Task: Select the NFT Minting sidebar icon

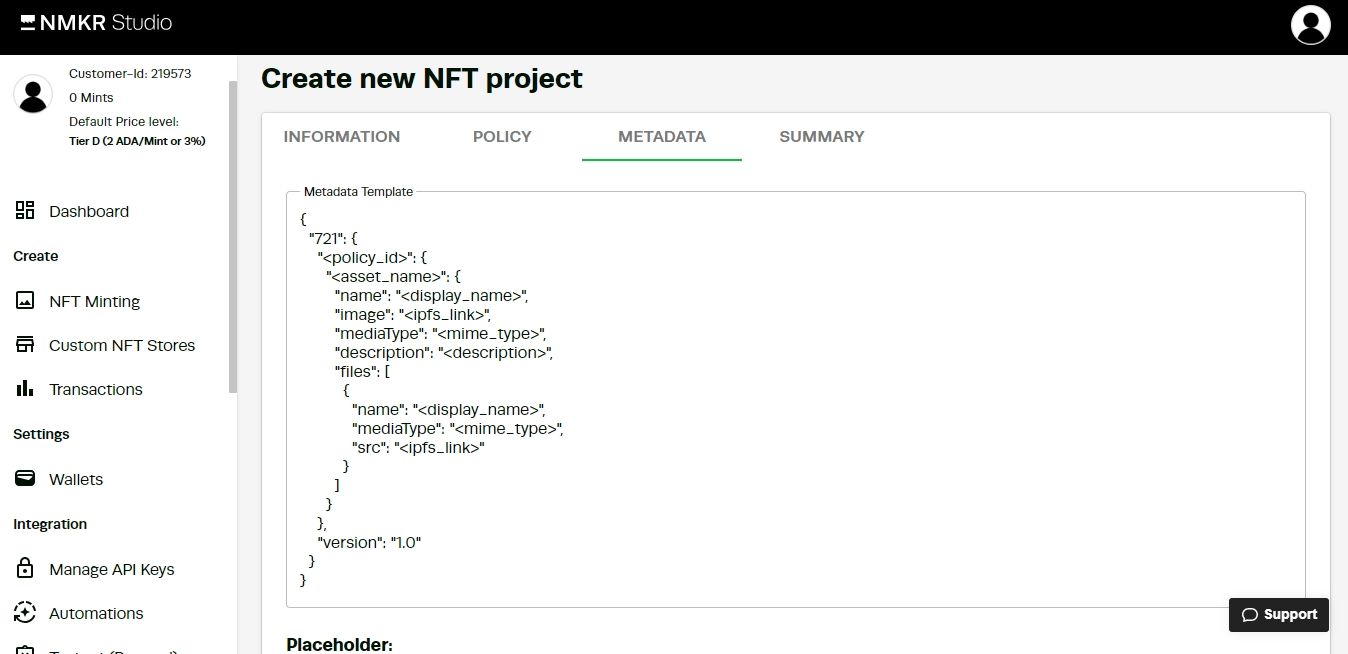Action: click(x=26, y=300)
